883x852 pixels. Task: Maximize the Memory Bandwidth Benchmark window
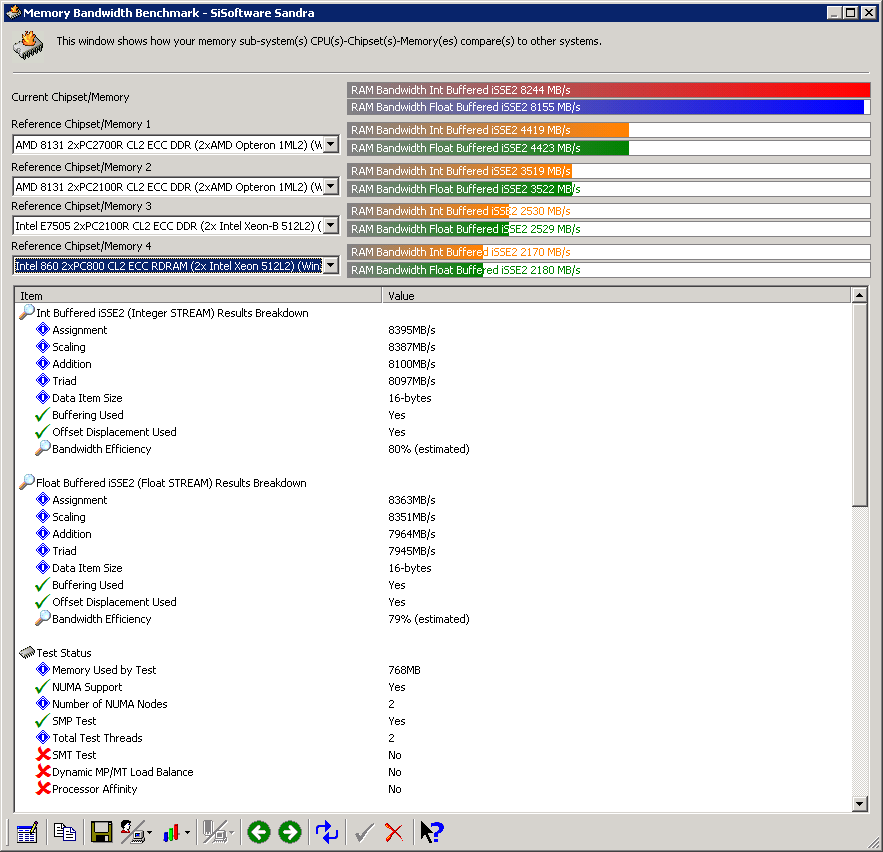[x=851, y=12]
